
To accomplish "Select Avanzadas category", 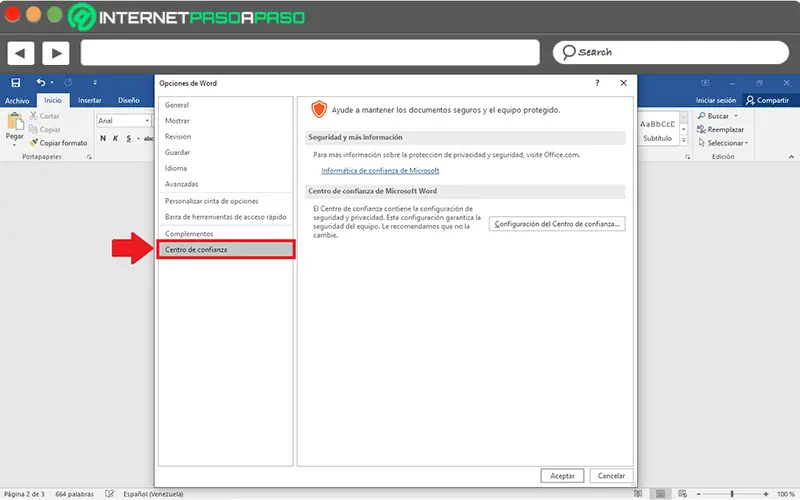I will 226,184.
